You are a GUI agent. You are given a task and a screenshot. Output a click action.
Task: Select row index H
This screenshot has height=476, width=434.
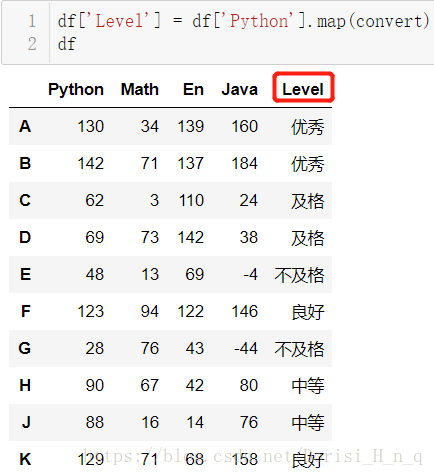[25, 385]
